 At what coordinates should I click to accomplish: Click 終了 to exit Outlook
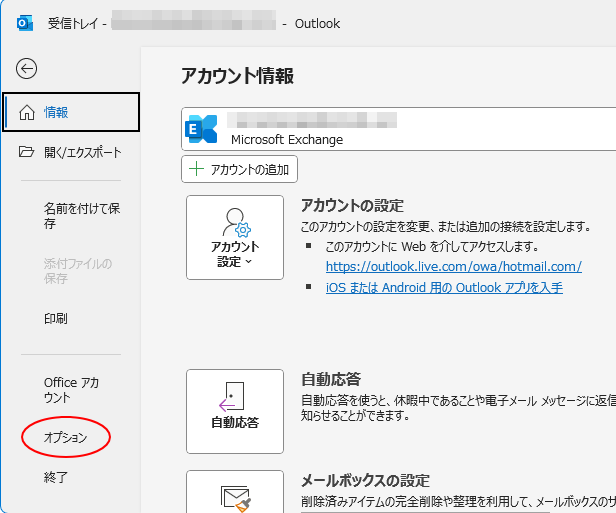(x=55, y=477)
